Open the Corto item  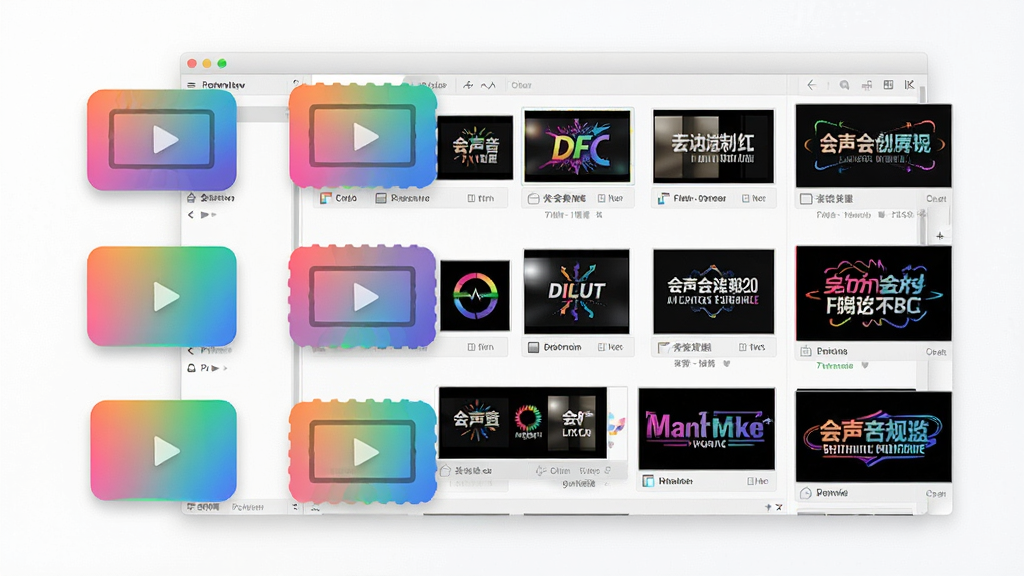pos(346,198)
